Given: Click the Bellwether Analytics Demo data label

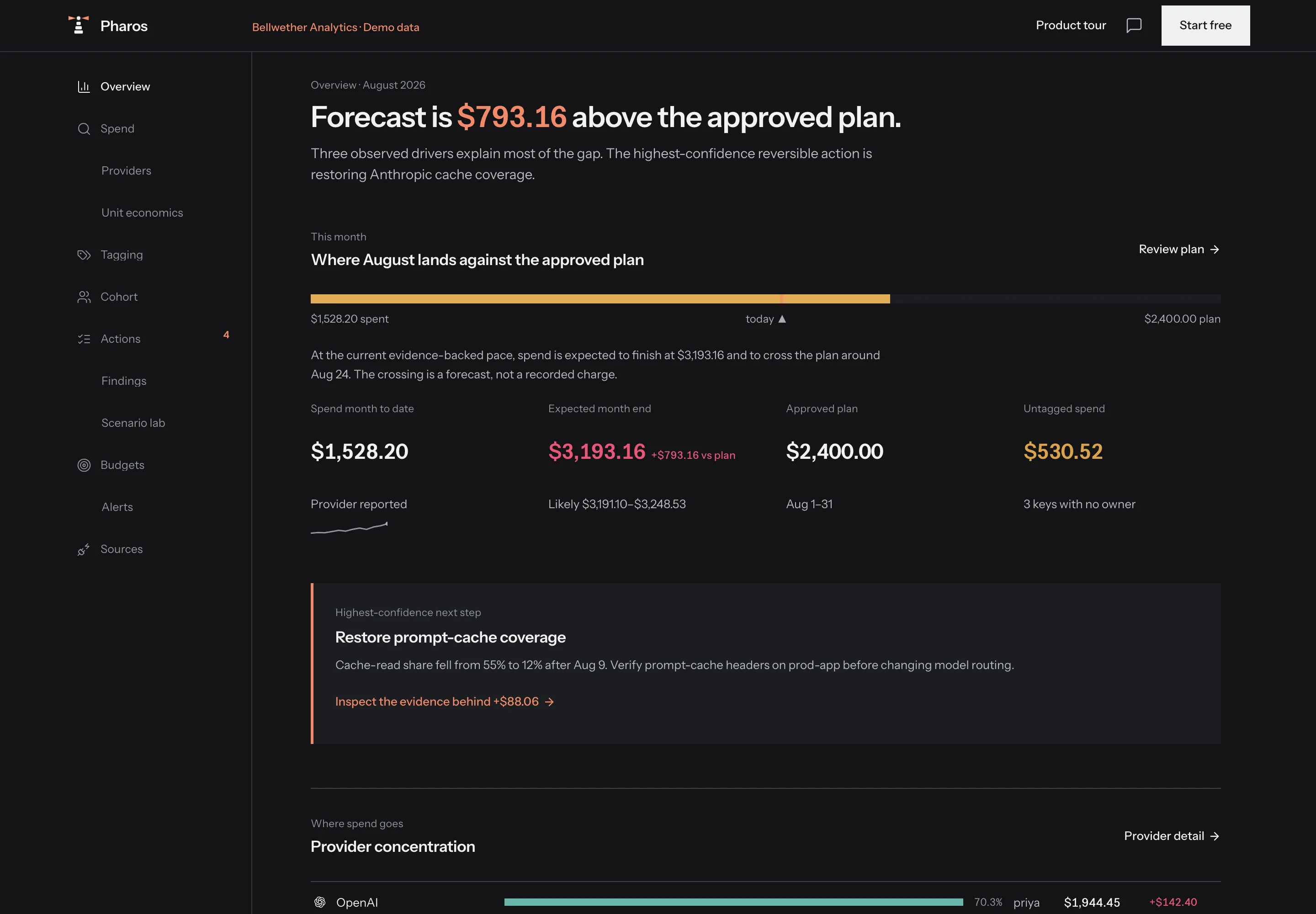Looking at the screenshot, I should (x=335, y=27).
